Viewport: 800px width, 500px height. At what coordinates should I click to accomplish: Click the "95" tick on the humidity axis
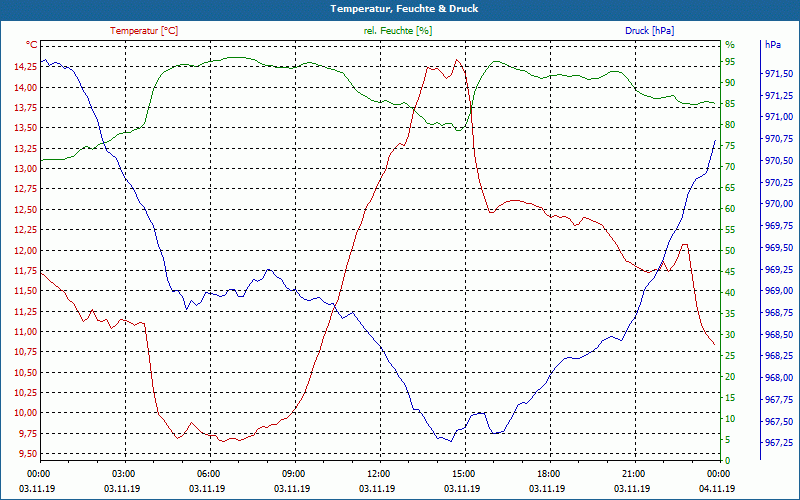point(730,62)
